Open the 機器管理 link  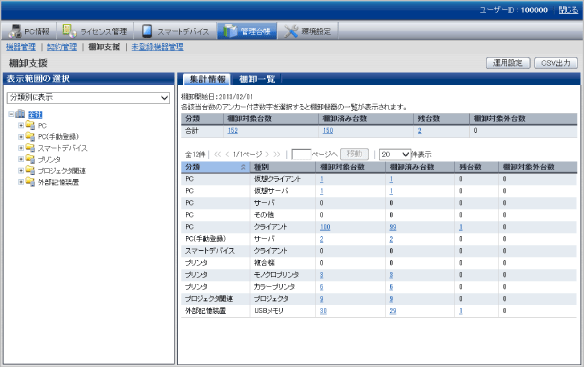(x=21, y=47)
